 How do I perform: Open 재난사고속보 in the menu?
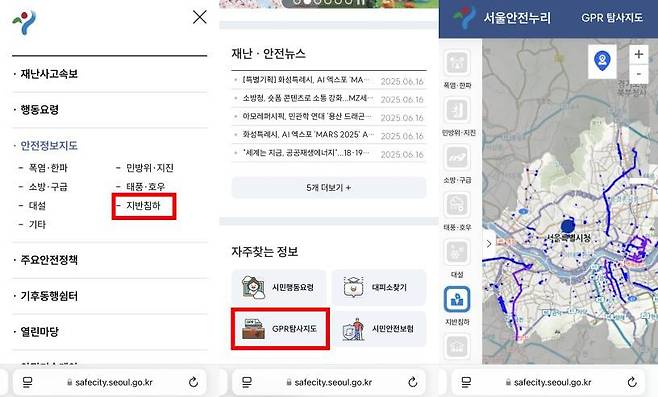[x=49, y=74]
